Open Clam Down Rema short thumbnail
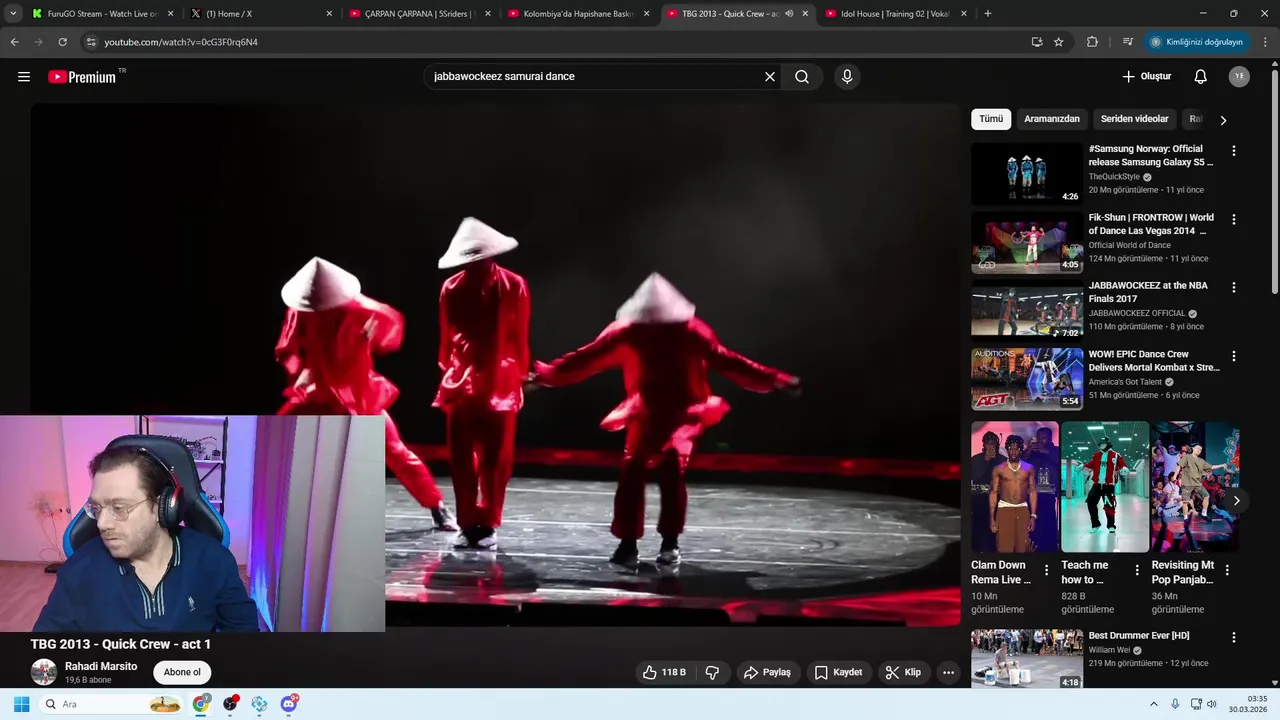1280x720 pixels. pyautogui.click(x=1015, y=487)
